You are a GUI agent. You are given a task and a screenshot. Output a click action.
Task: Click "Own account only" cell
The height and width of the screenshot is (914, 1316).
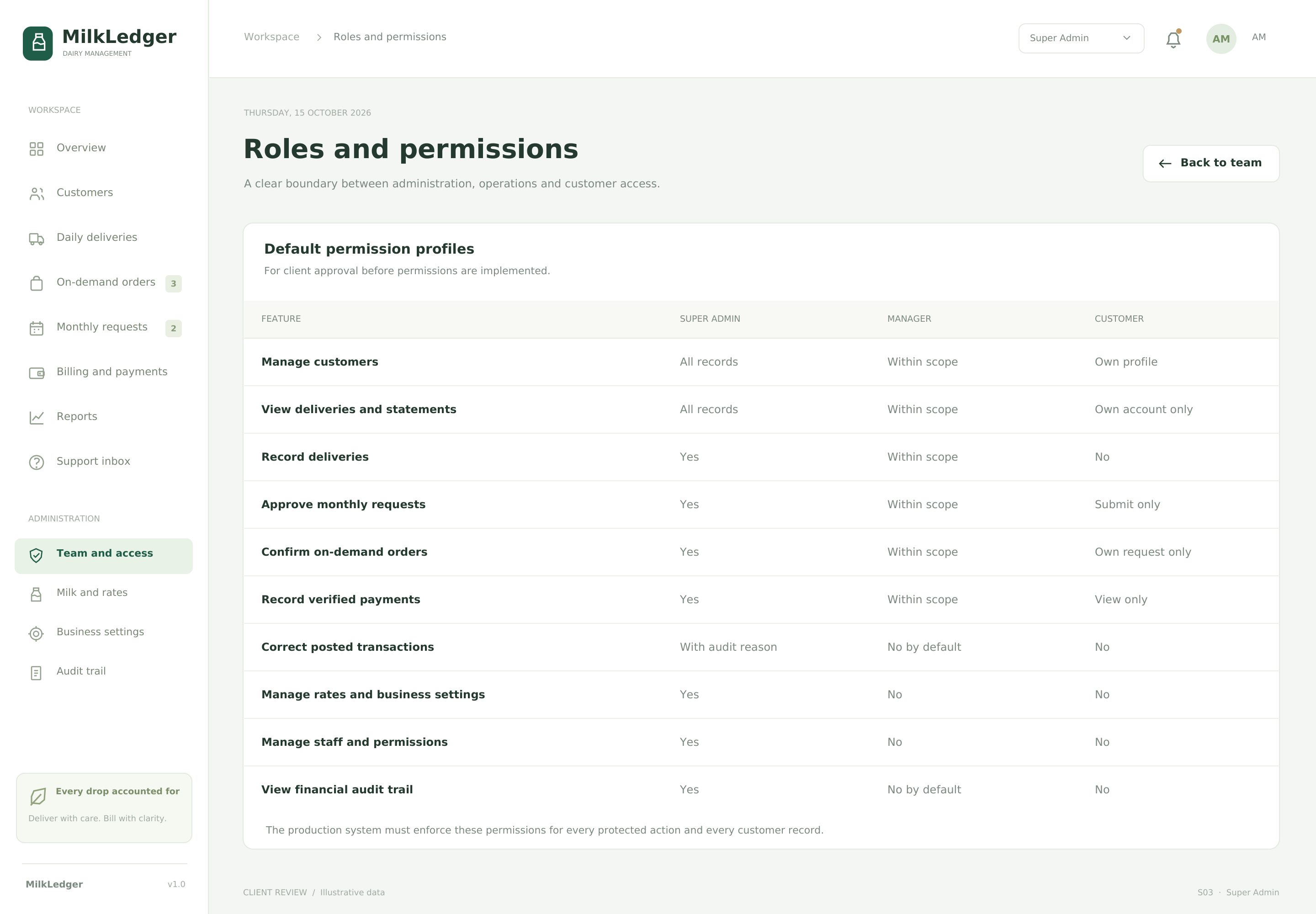coord(1143,409)
